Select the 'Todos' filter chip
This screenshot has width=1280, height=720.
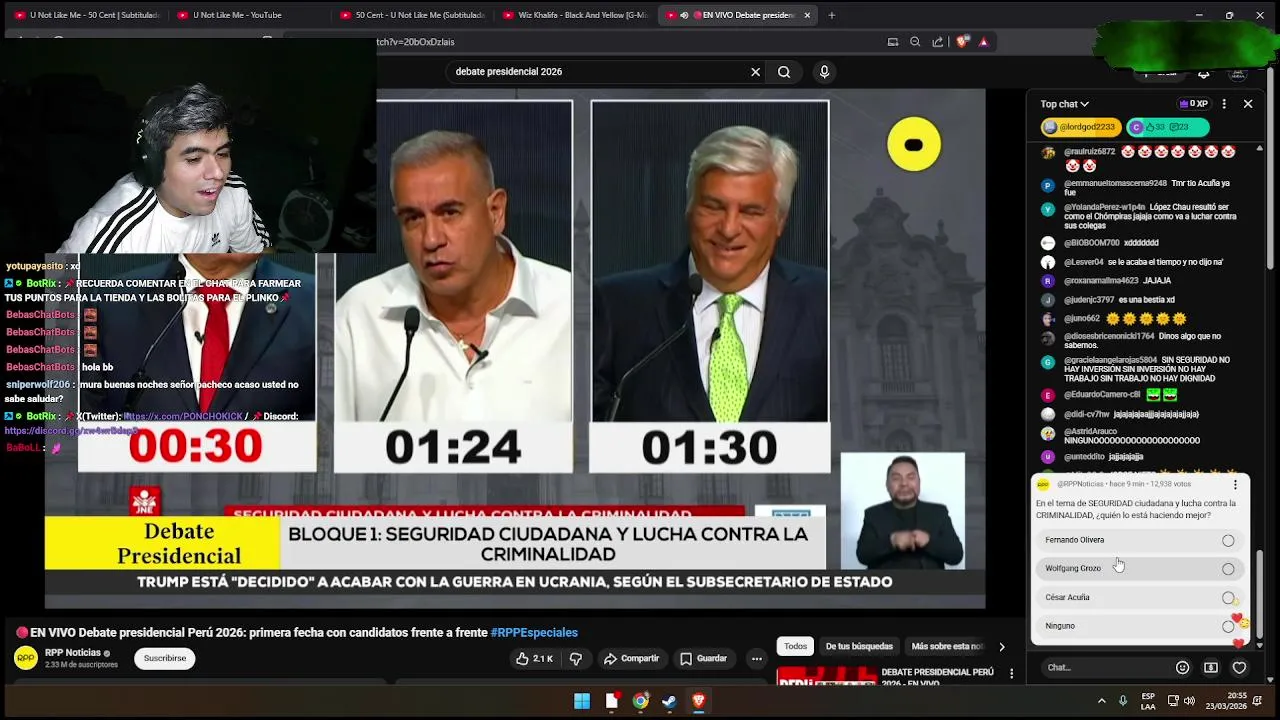pos(795,646)
